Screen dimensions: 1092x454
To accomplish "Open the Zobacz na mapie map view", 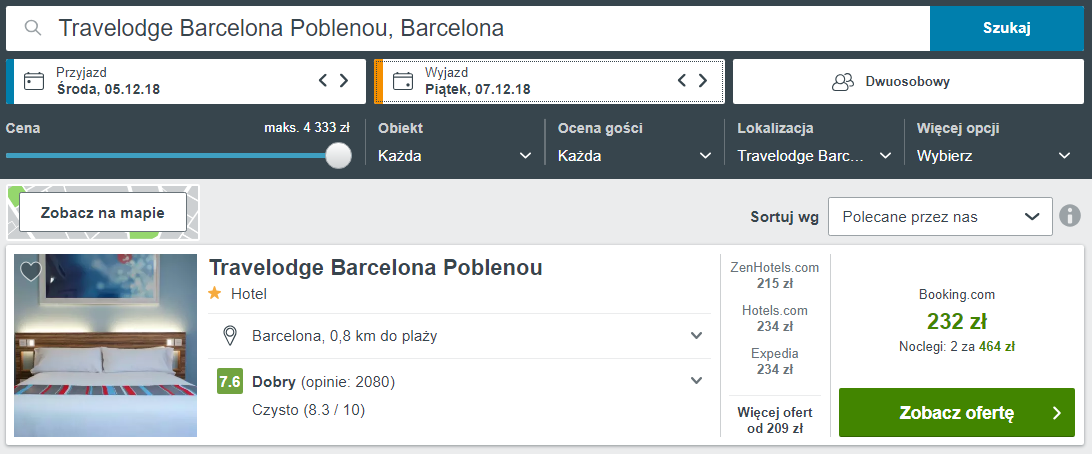I will click(103, 213).
